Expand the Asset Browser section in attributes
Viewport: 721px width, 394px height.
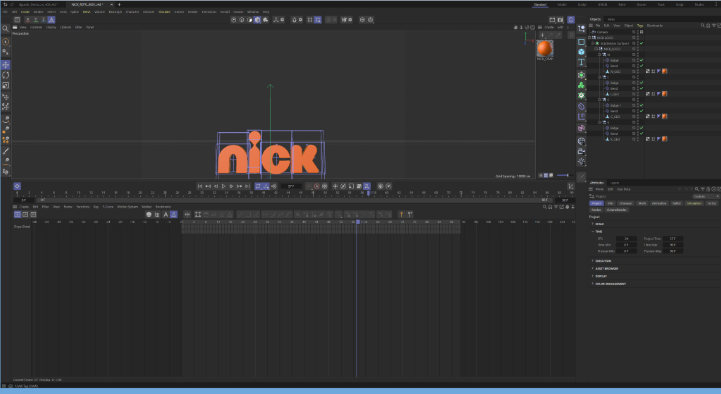(607, 268)
